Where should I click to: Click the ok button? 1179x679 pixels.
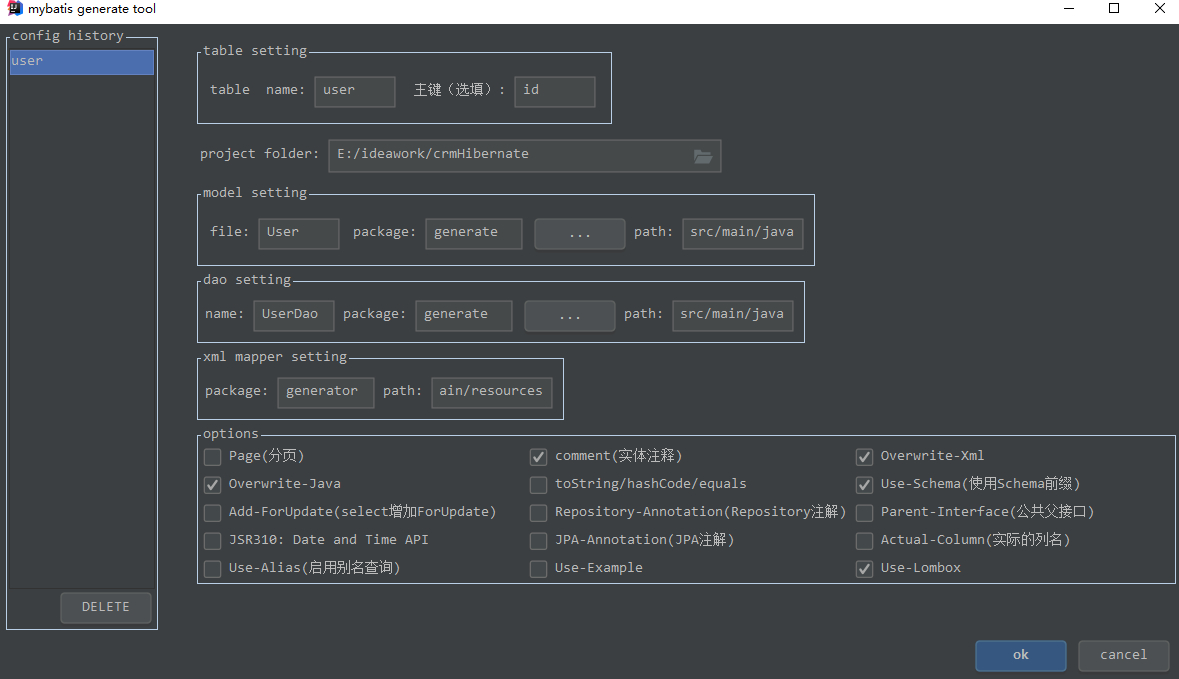[1020, 655]
